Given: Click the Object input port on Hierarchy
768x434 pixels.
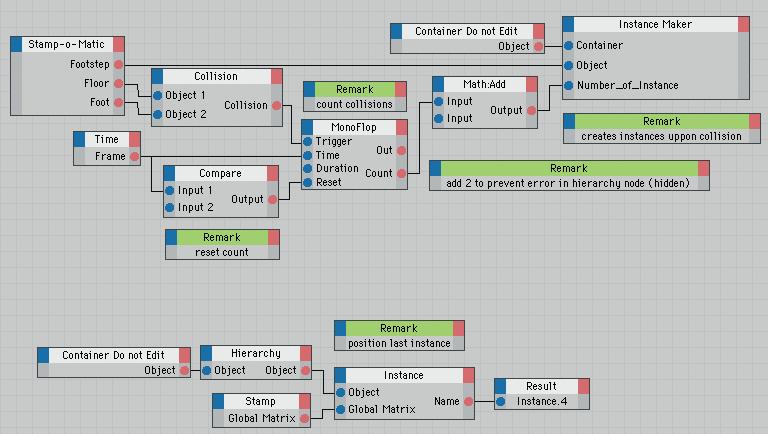Looking at the screenshot, I should point(207,370).
